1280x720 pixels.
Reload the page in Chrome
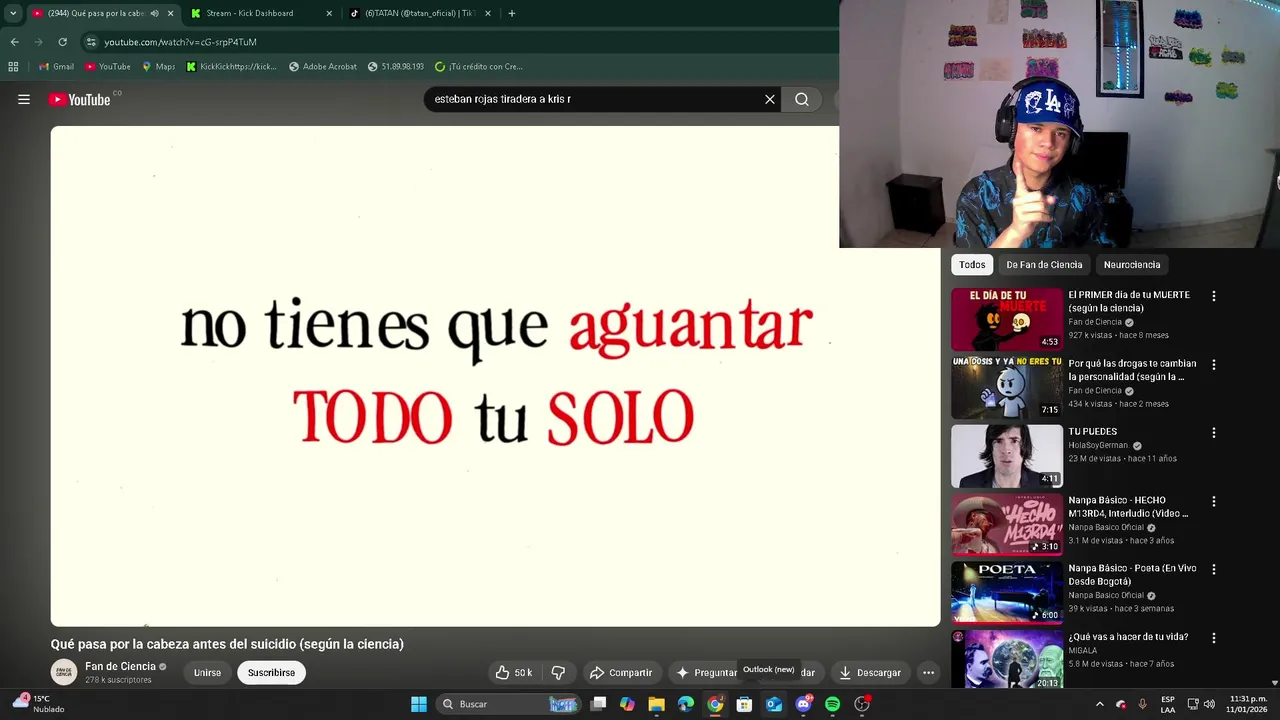(62, 42)
